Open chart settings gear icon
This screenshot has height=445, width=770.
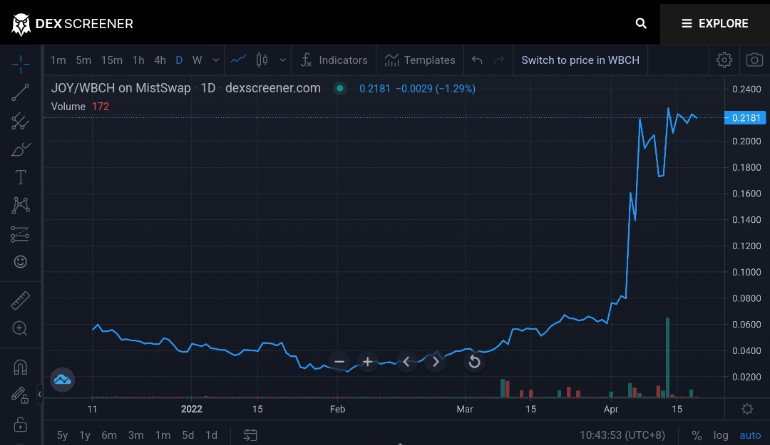coord(724,60)
